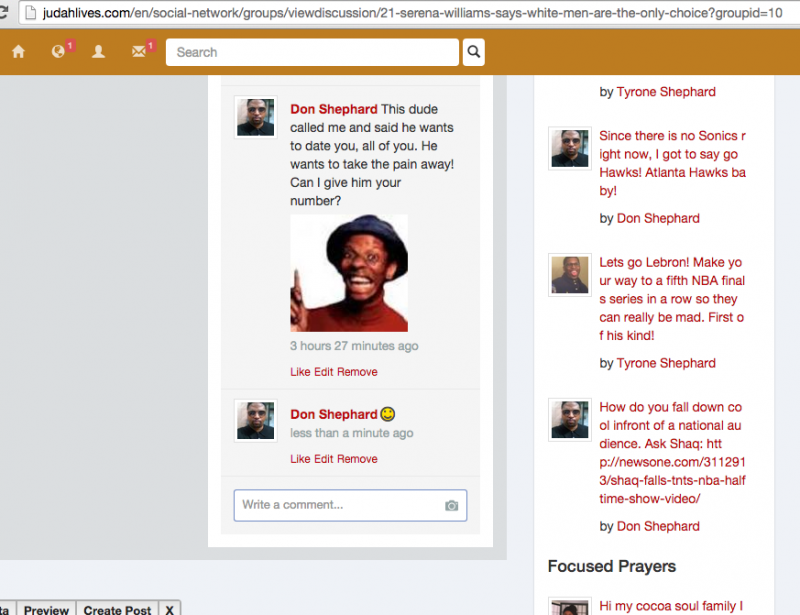Open Don Shephard name on 'This dude' comment
Image resolution: width=800 pixels, height=615 pixels.
[x=334, y=109]
